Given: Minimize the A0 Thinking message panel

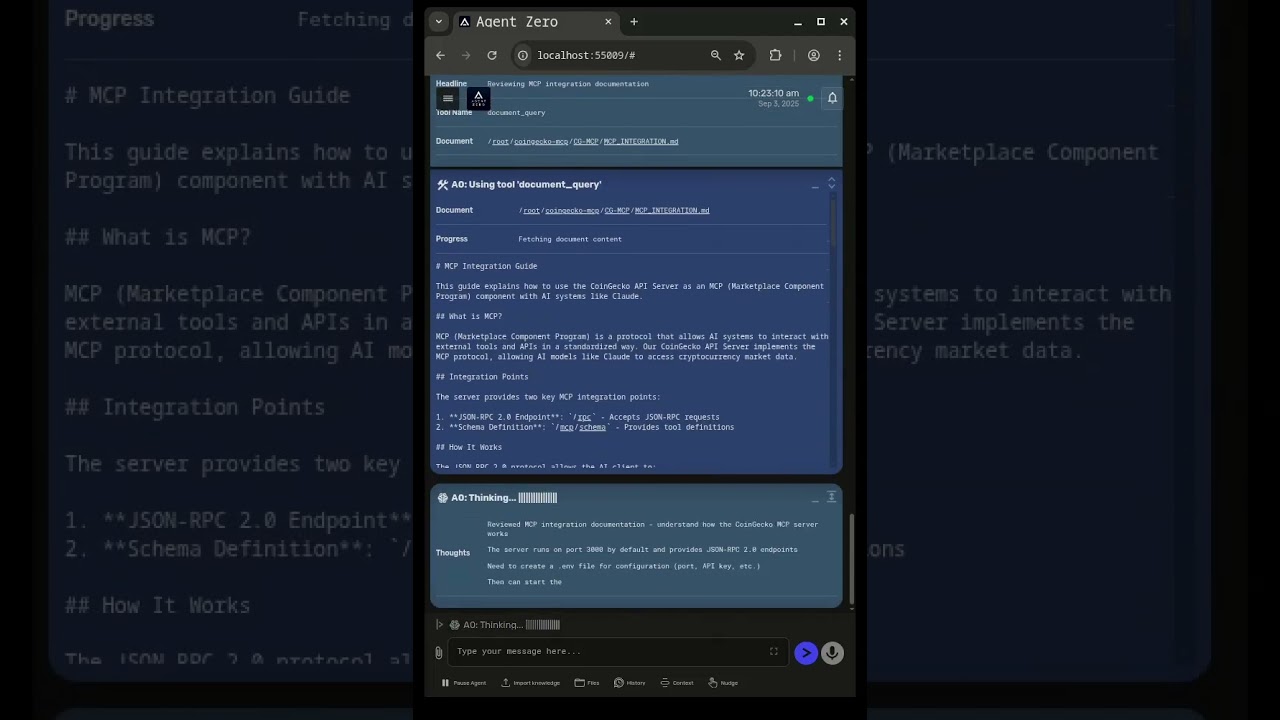Looking at the screenshot, I should coord(816,498).
